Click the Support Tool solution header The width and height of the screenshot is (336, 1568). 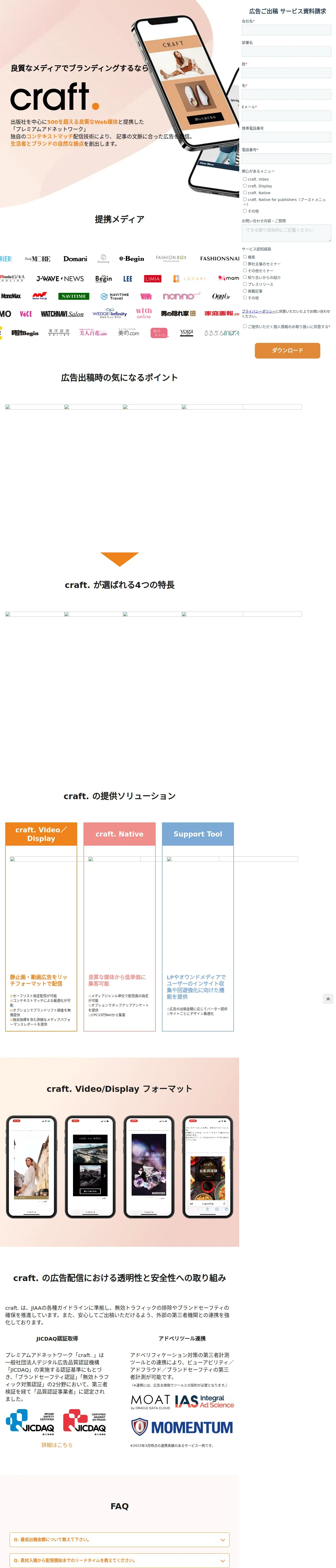pos(198,834)
